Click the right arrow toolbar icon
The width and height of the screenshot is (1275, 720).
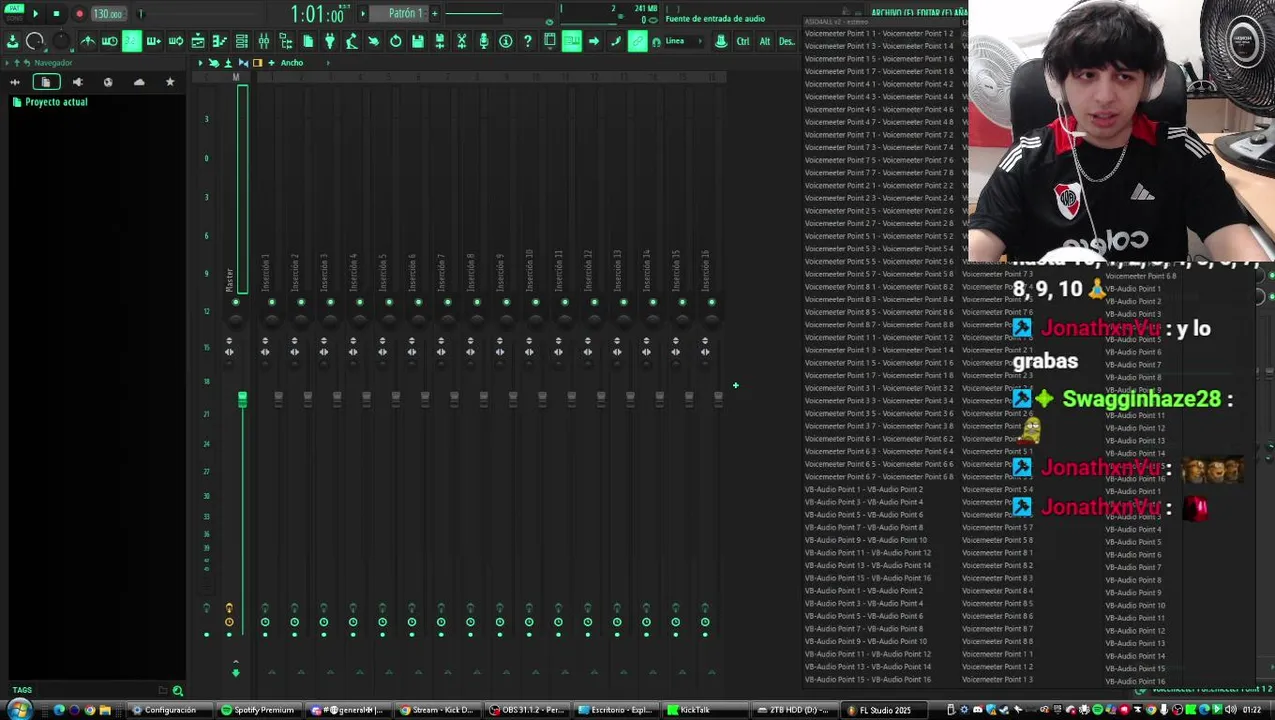[x=593, y=41]
